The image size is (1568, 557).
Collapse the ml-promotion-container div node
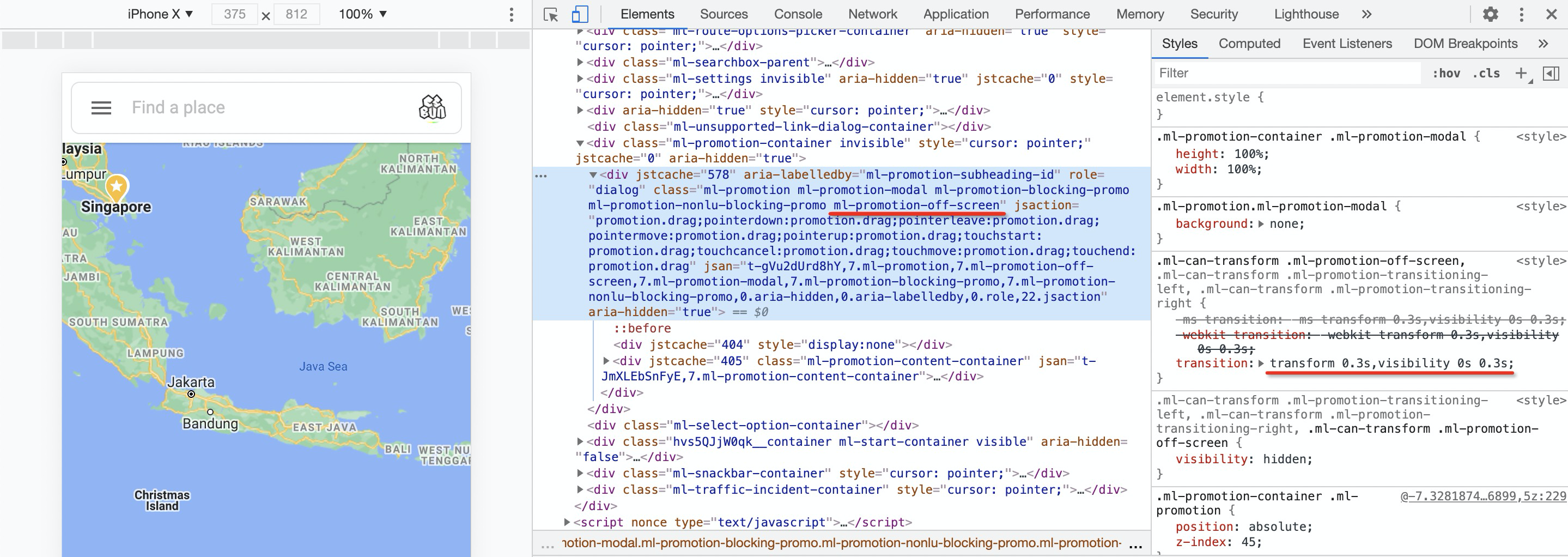580,143
